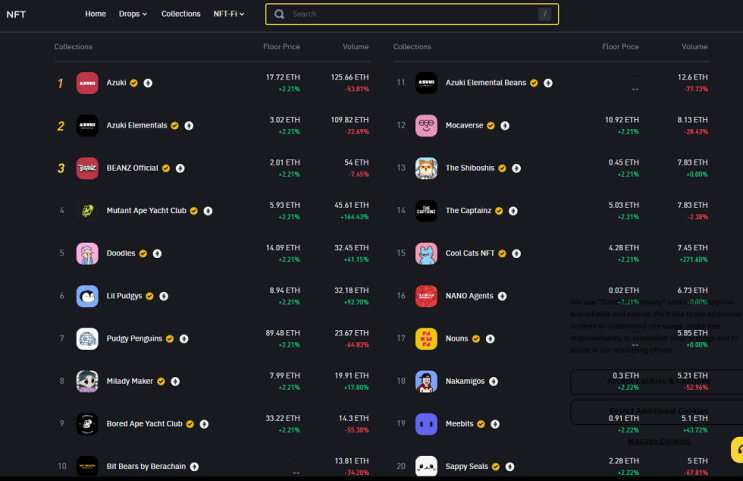The height and width of the screenshot is (481, 743).
Task: Click the Ethereum chain icon beside Azuki
Action: [x=148, y=83]
